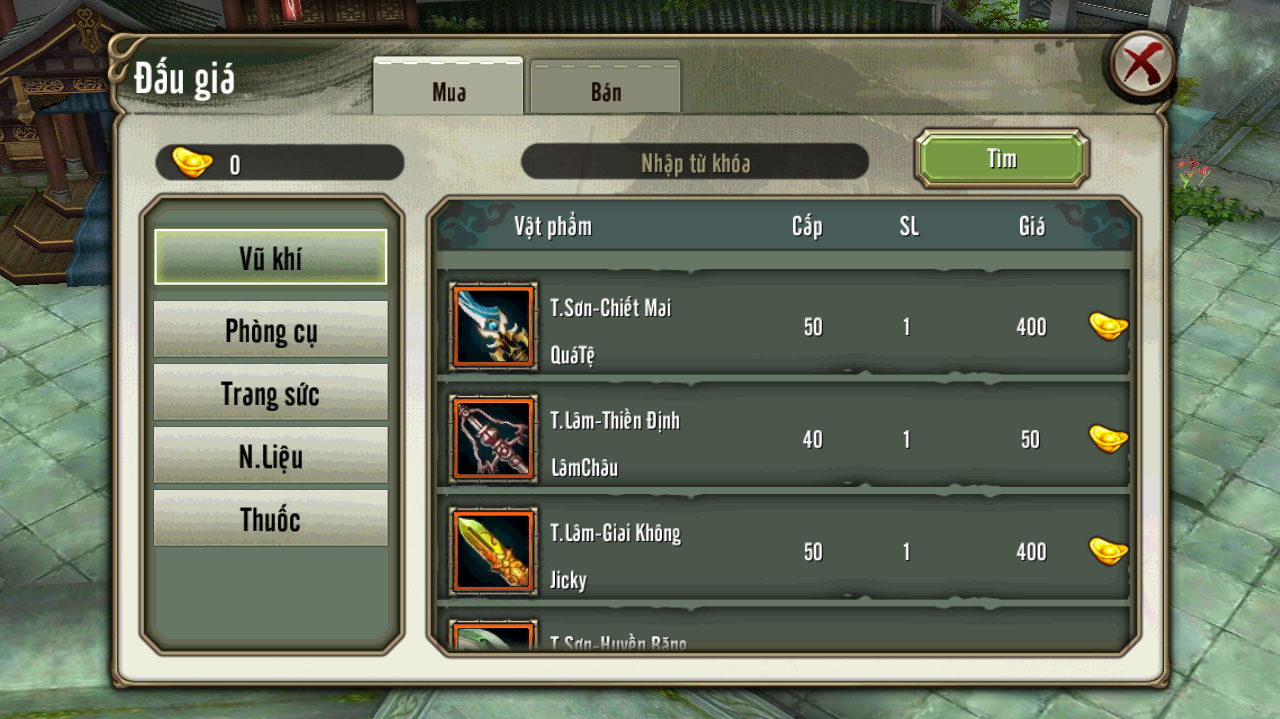Click the gold ingot balance icon

click(x=192, y=162)
